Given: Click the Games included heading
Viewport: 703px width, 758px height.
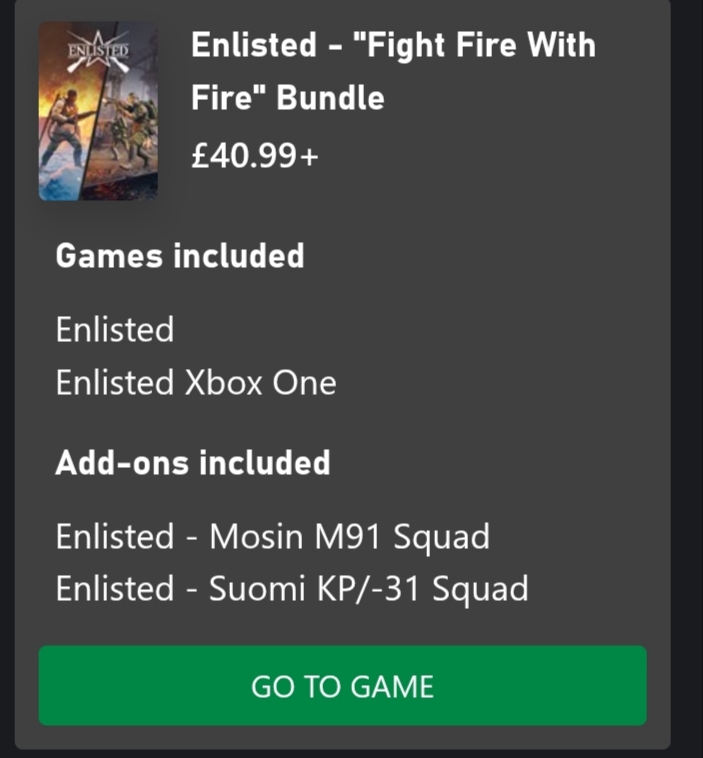Looking at the screenshot, I should click(179, 256).
